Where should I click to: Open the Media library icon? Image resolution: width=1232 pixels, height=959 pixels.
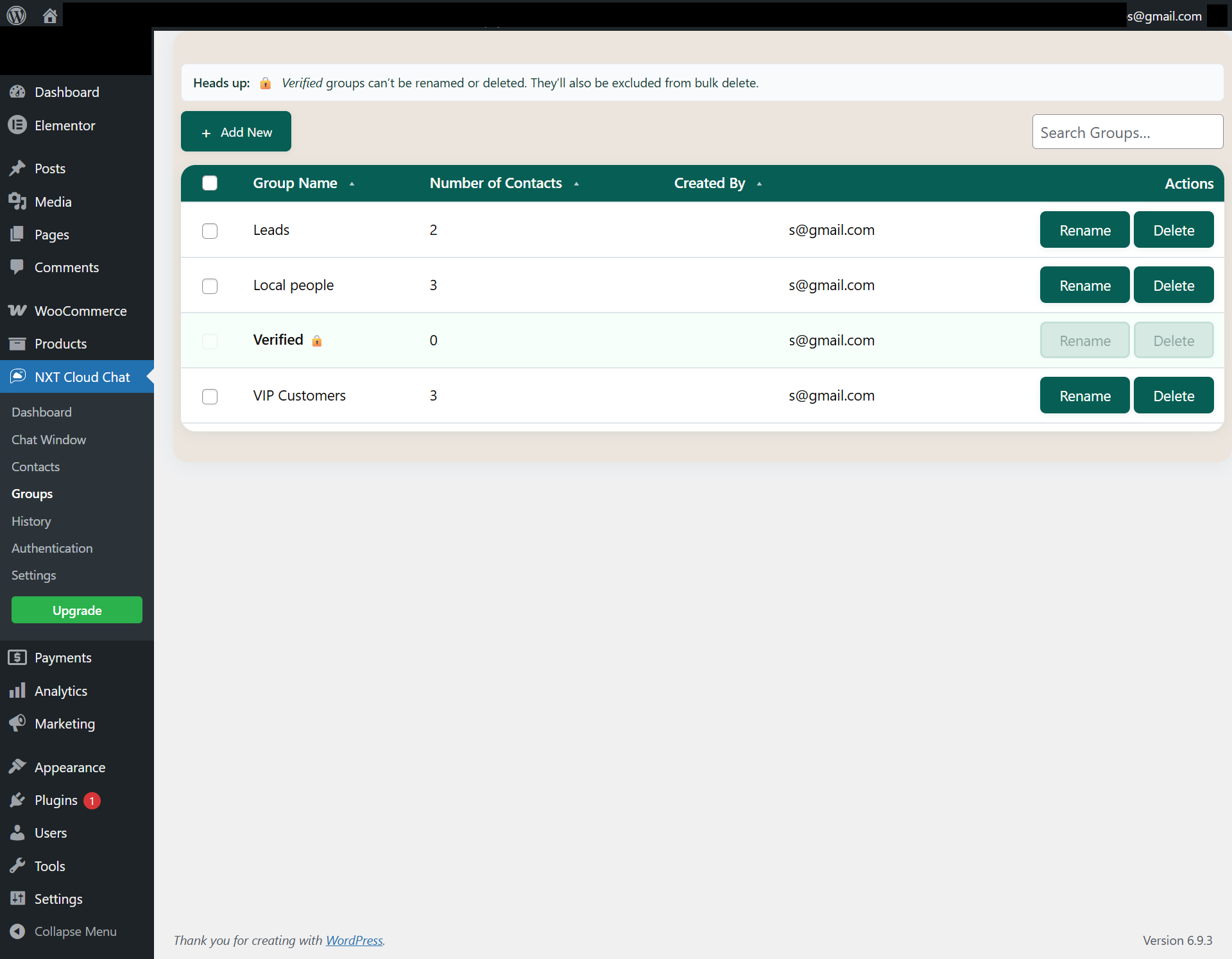tap(17, 202)
